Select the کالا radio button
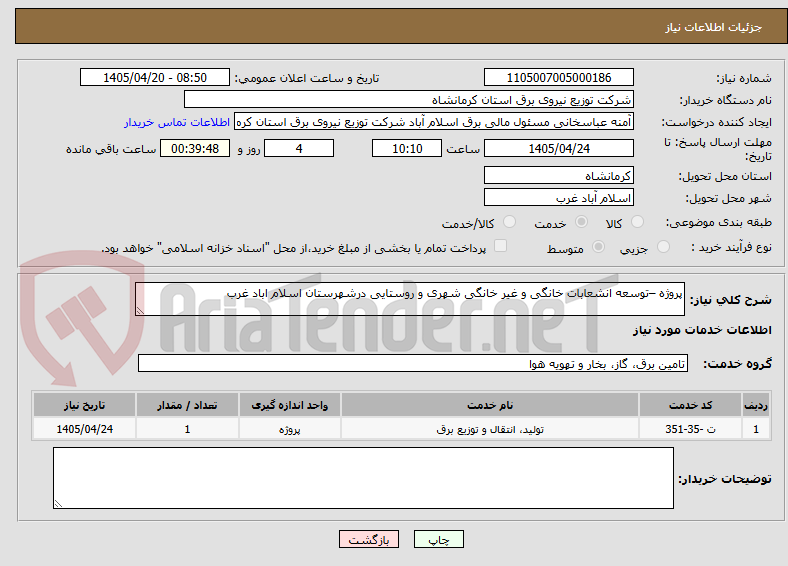This screenshot has width=788, height=566. (x=637, y=222)
